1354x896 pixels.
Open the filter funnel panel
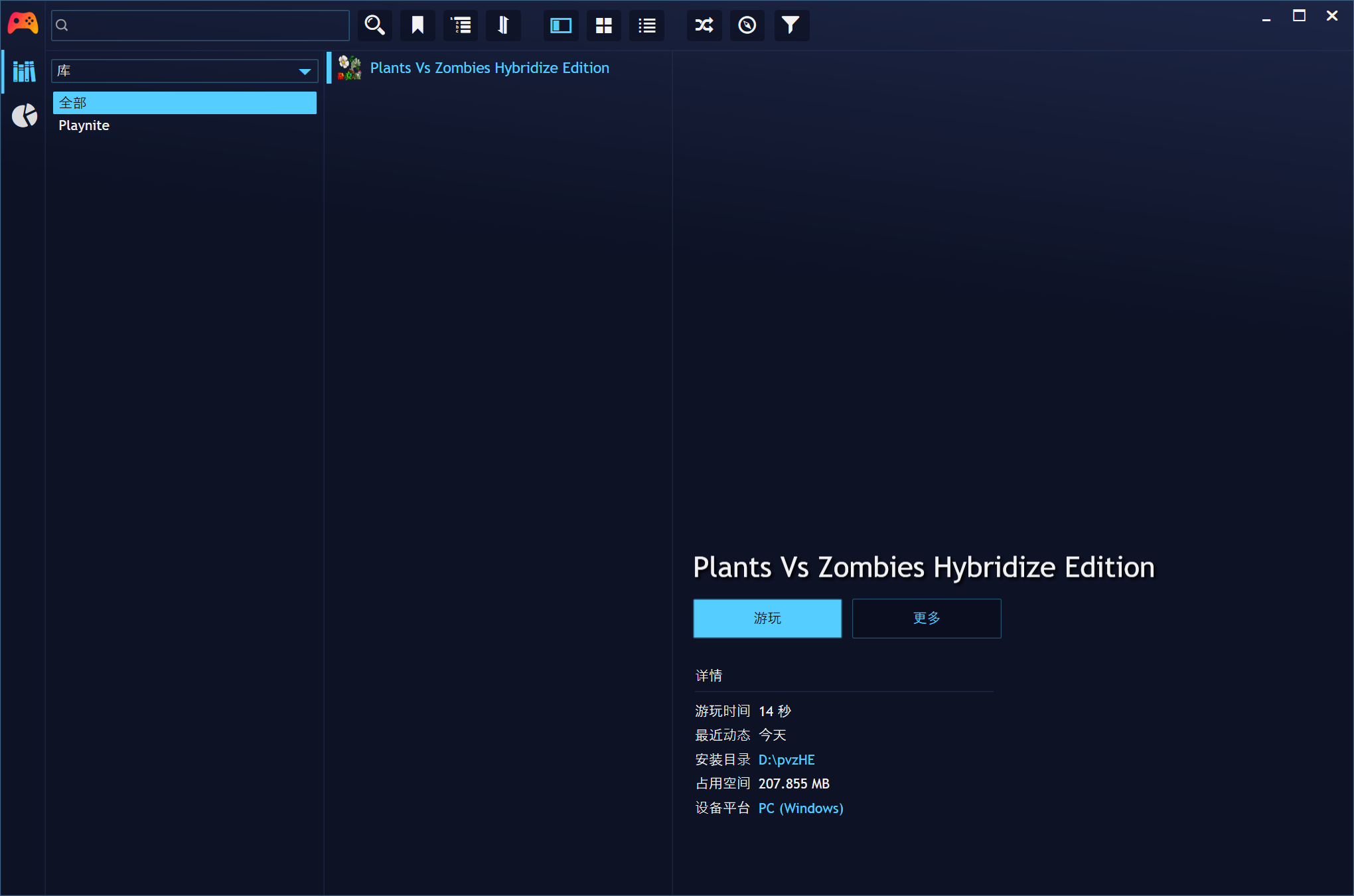click(790, 25)
